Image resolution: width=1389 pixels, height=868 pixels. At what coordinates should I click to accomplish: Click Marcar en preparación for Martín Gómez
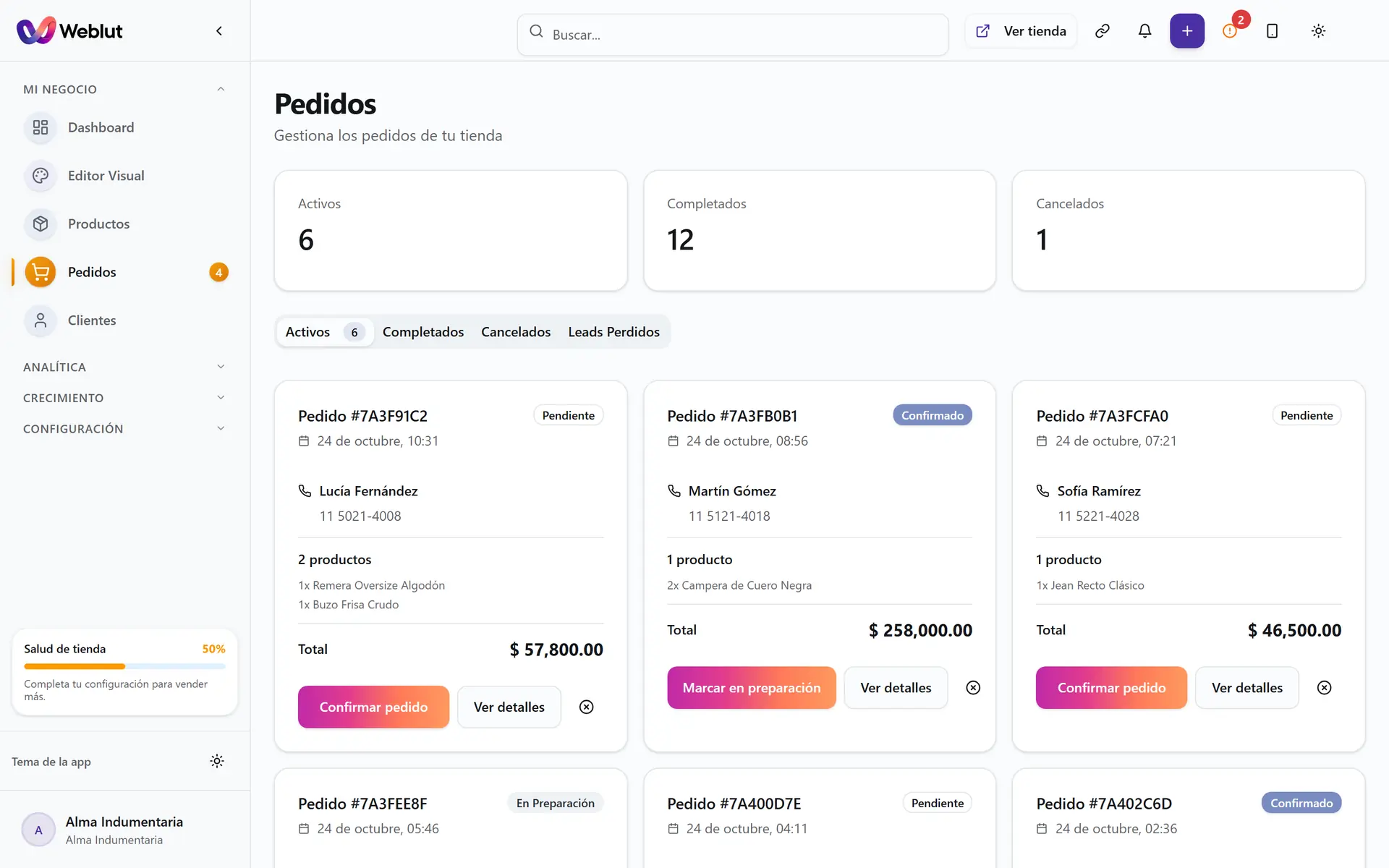tap(752, 688)
